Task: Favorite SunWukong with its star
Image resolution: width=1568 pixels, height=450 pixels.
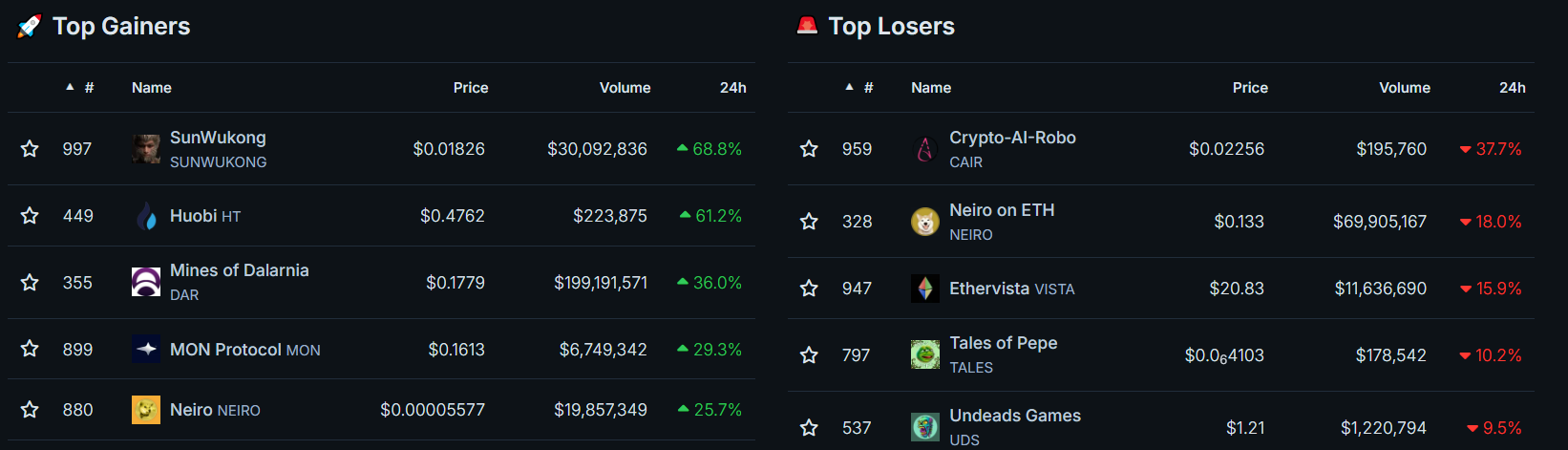Action: [x=30, y=149]
